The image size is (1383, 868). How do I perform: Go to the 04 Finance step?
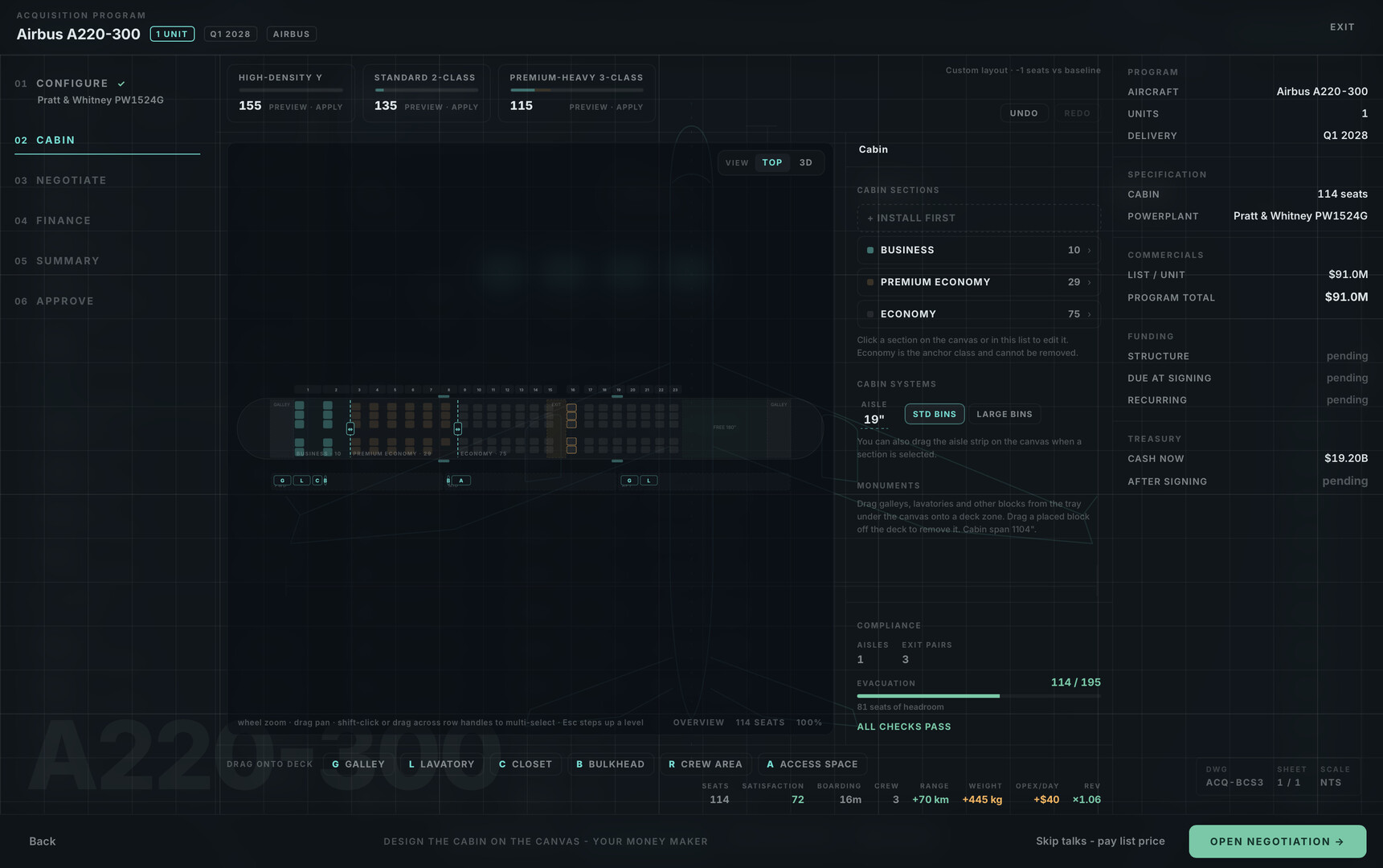pos(107,220)
